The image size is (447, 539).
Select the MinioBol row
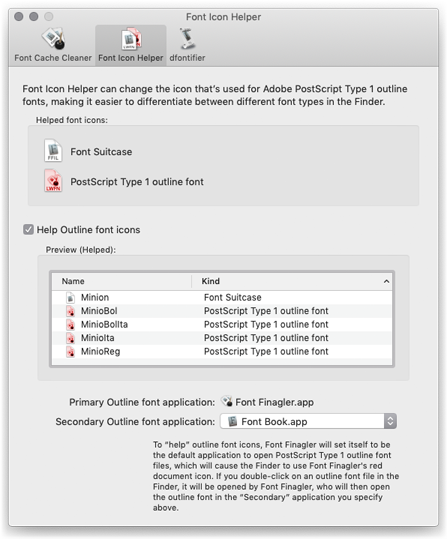222,311
